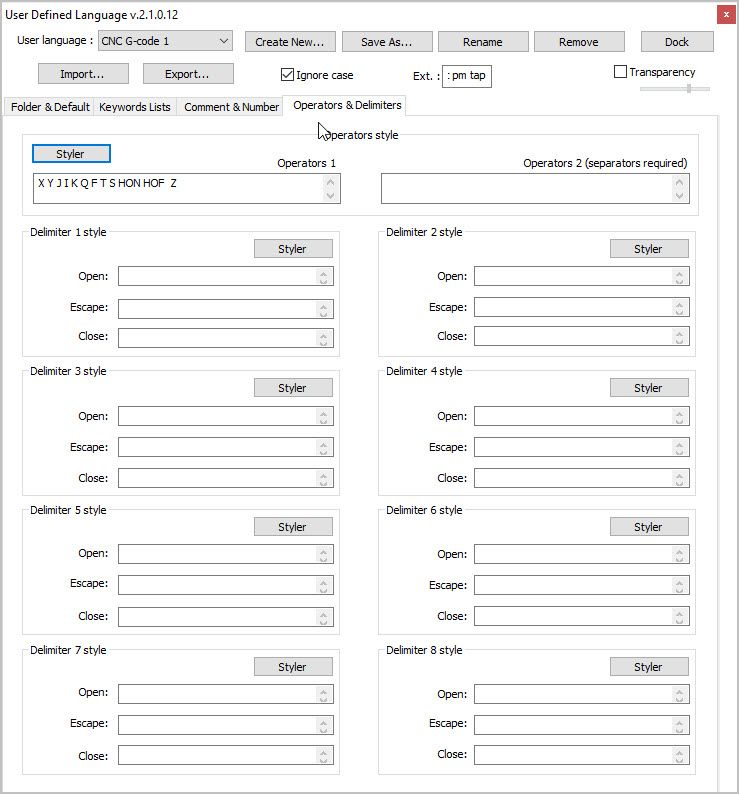Click Delimiter 5 Close field
739x794 pixels.
point(225,617)
